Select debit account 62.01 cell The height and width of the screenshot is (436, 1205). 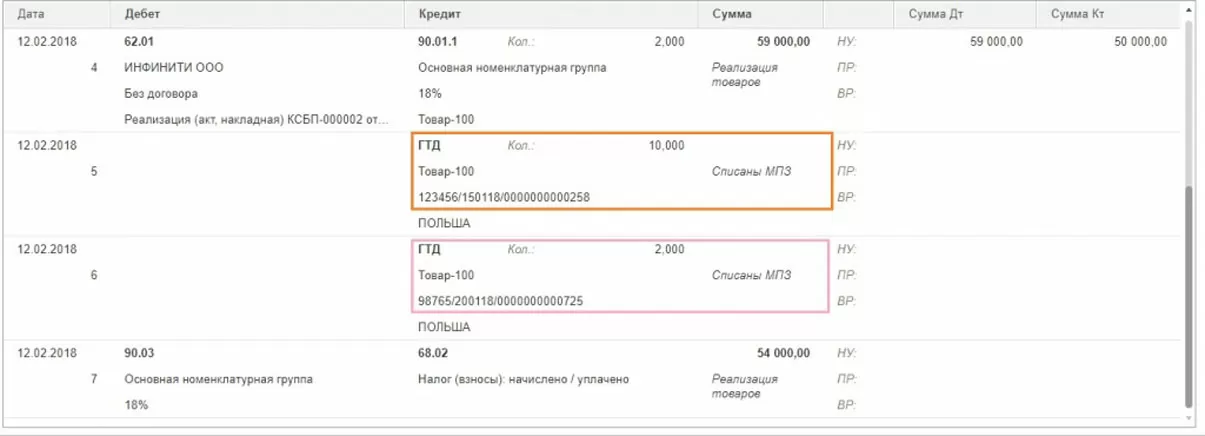point(141,42)
